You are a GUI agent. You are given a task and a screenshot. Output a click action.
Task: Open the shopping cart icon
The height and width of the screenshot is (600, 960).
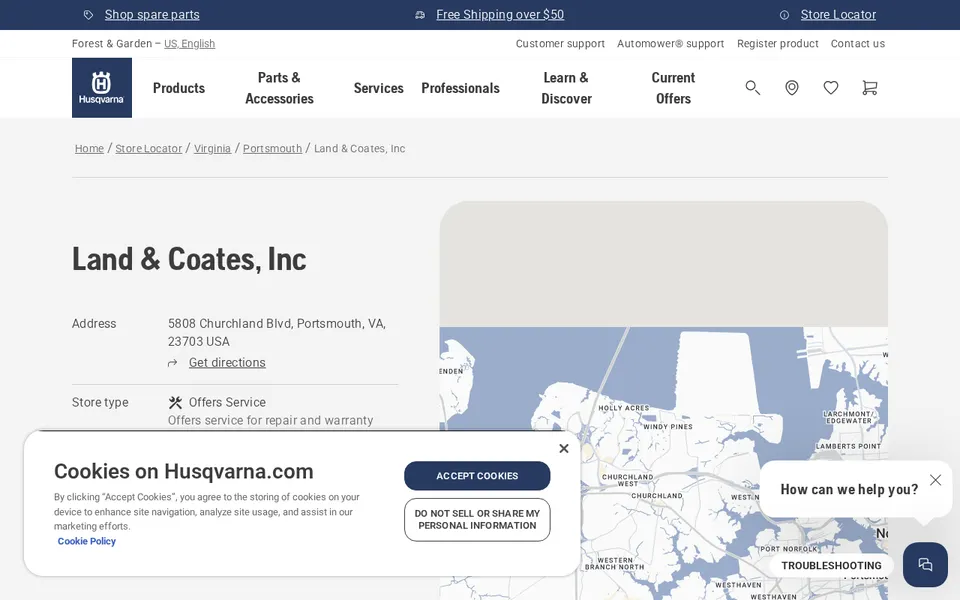pyautogui.click(x=869, y=88)
